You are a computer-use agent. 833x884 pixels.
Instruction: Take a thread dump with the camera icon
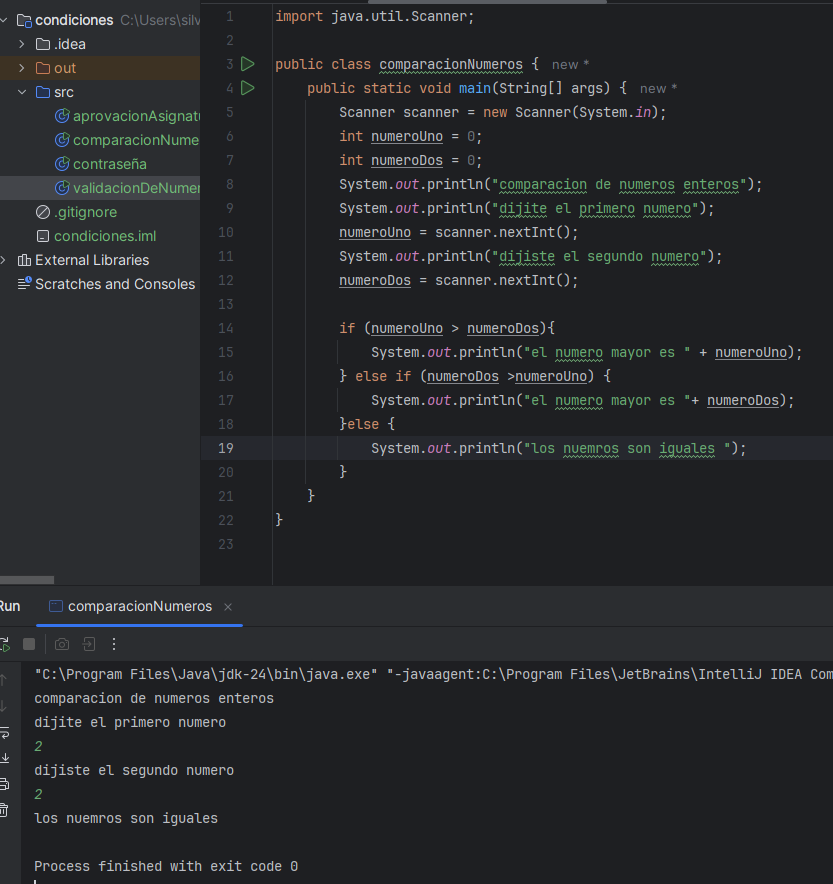(62, 644)
